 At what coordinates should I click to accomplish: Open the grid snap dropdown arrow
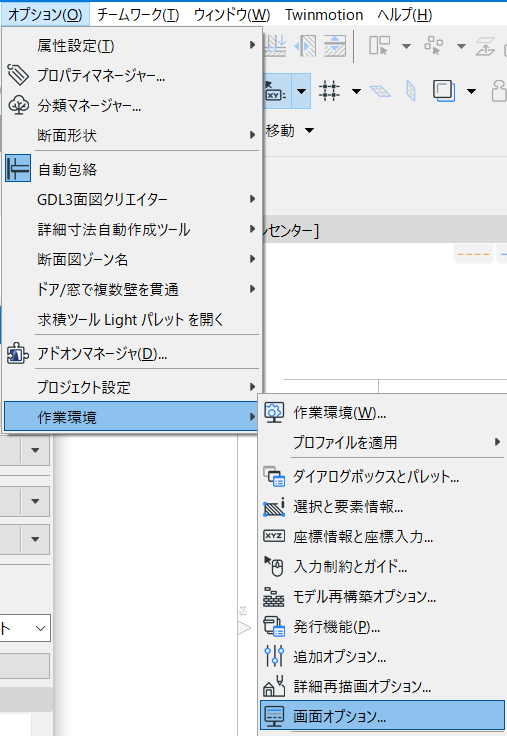tap(356, 91)
